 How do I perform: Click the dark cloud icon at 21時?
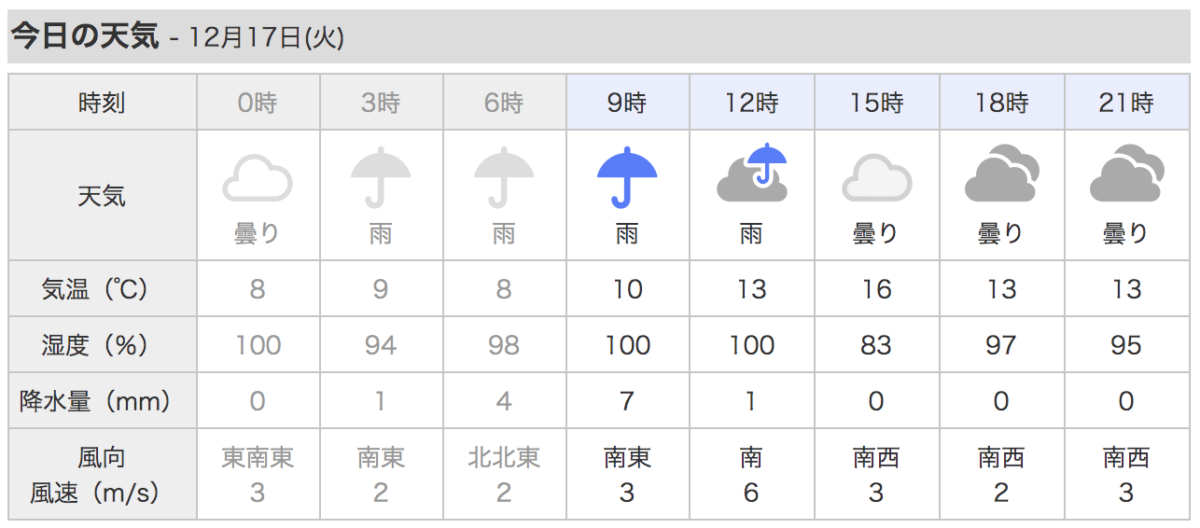(1126, 173)
